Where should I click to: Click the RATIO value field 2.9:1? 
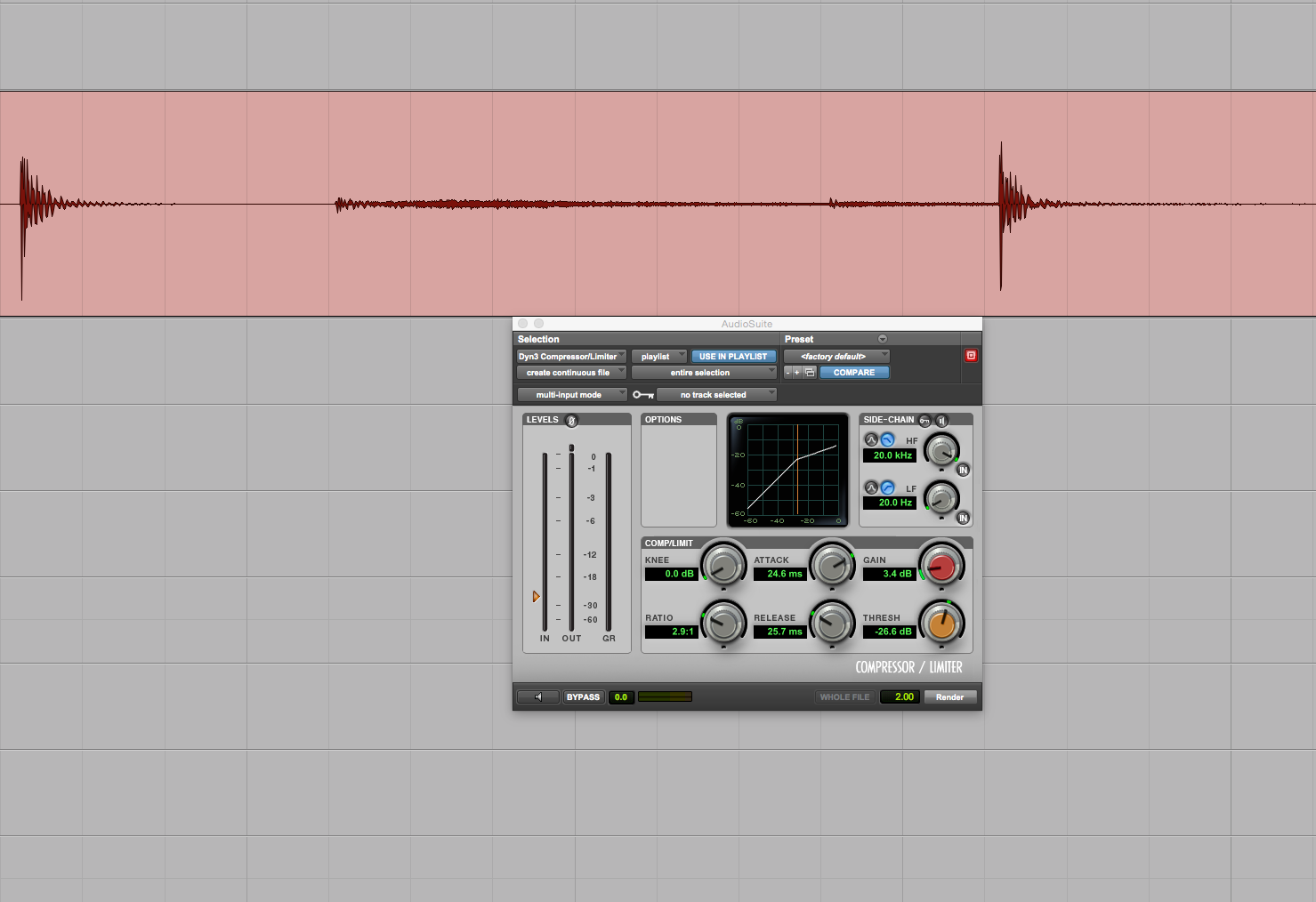point(671,632)
